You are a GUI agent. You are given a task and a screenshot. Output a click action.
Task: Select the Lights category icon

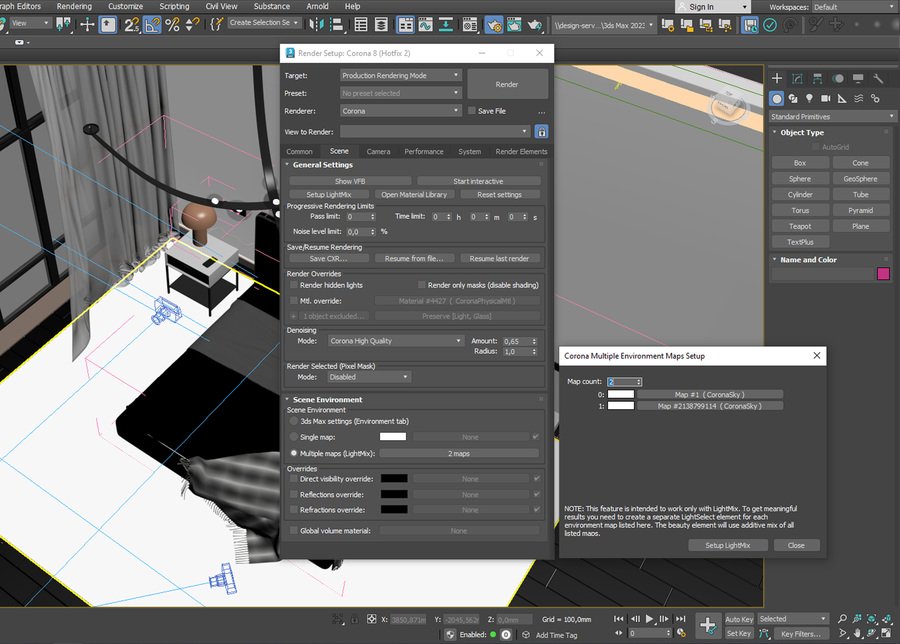[809, 98]
